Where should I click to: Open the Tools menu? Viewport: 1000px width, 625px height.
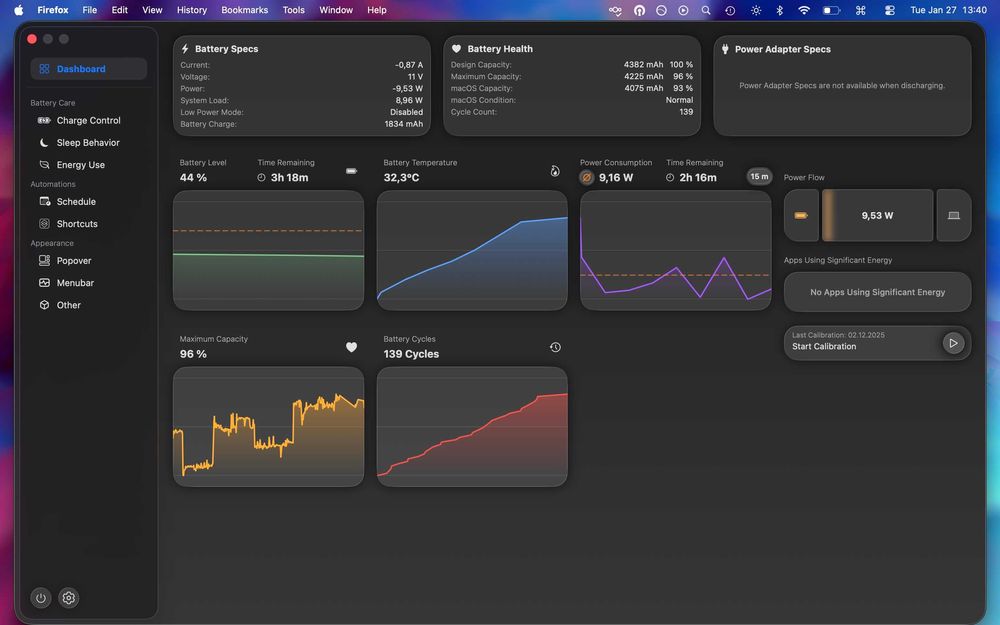294,10
